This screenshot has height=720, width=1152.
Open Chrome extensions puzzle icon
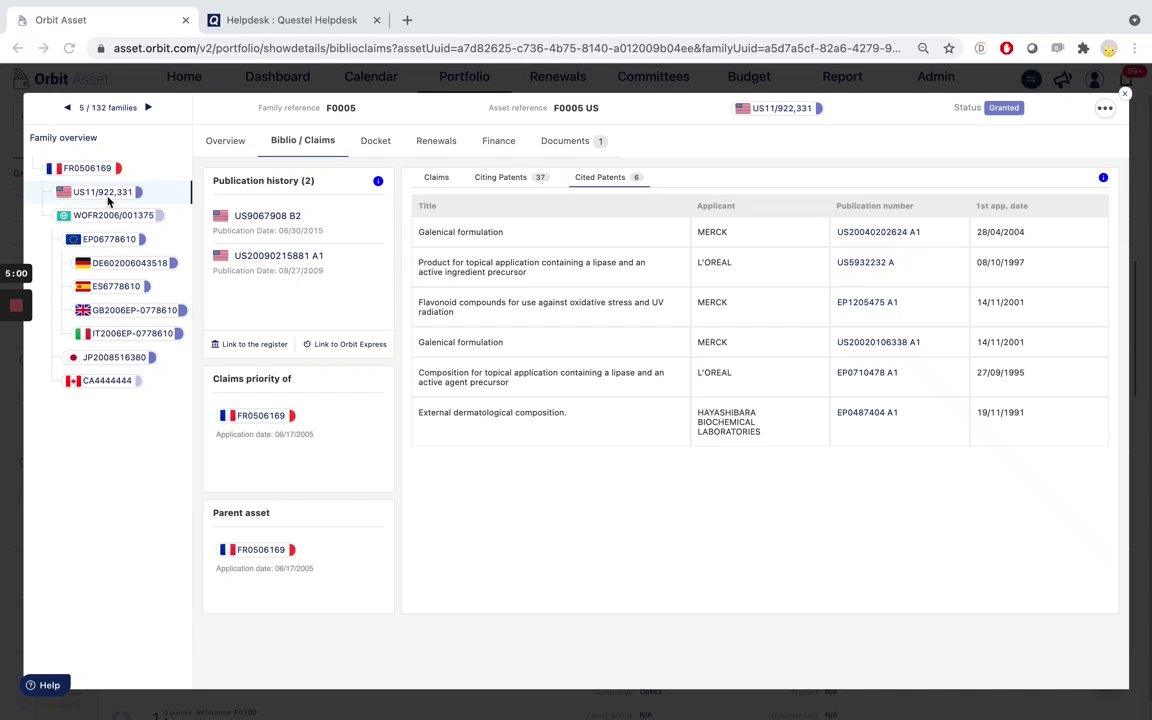1083,48
